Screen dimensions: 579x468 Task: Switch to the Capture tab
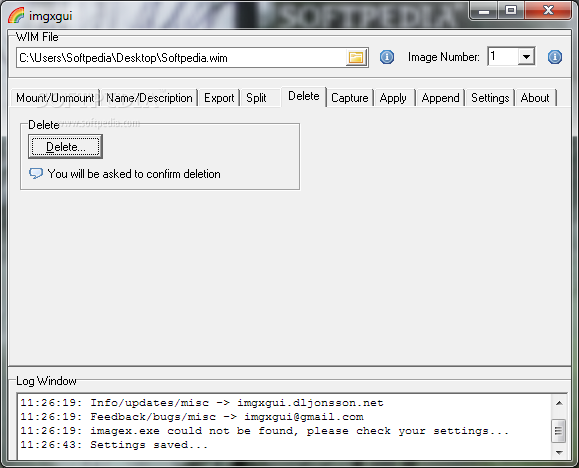point(350,98)
